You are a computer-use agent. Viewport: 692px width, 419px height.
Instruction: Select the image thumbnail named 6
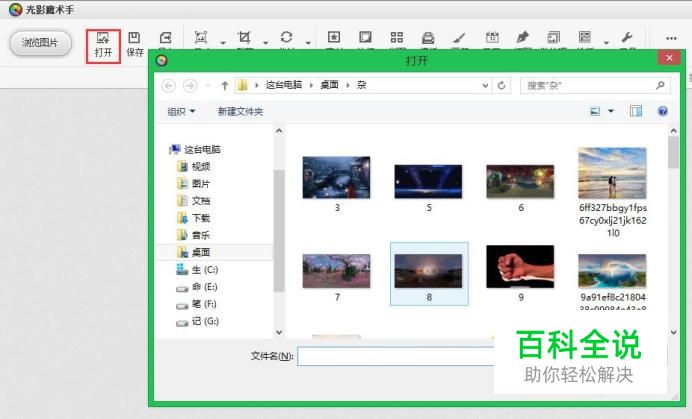click(520, 181)
